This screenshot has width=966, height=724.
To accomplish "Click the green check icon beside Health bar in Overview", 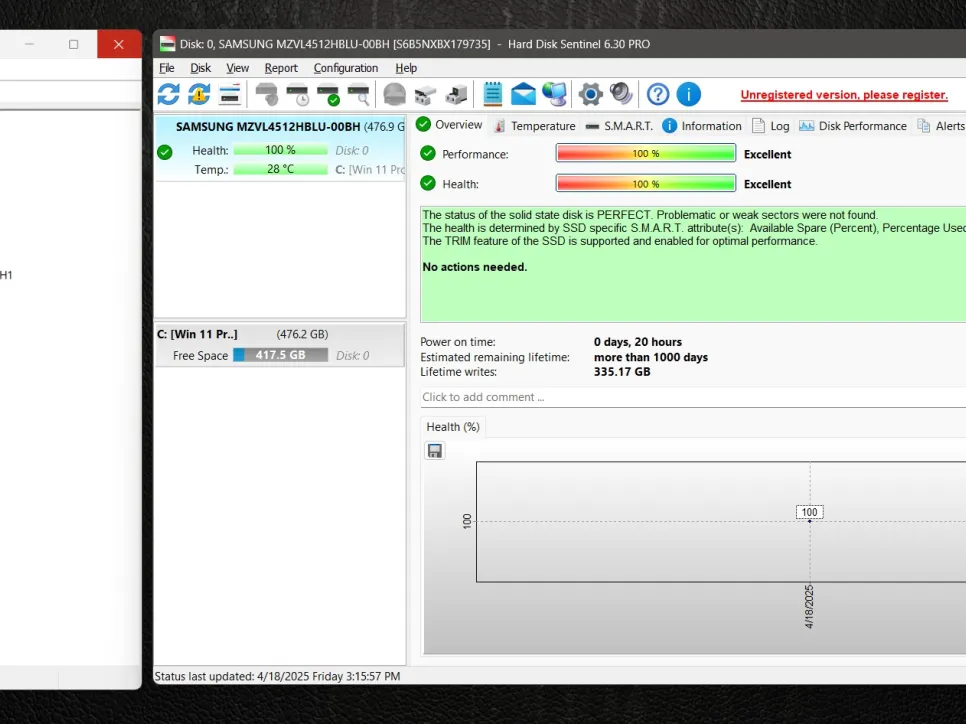I will click(x=428, y=183).
